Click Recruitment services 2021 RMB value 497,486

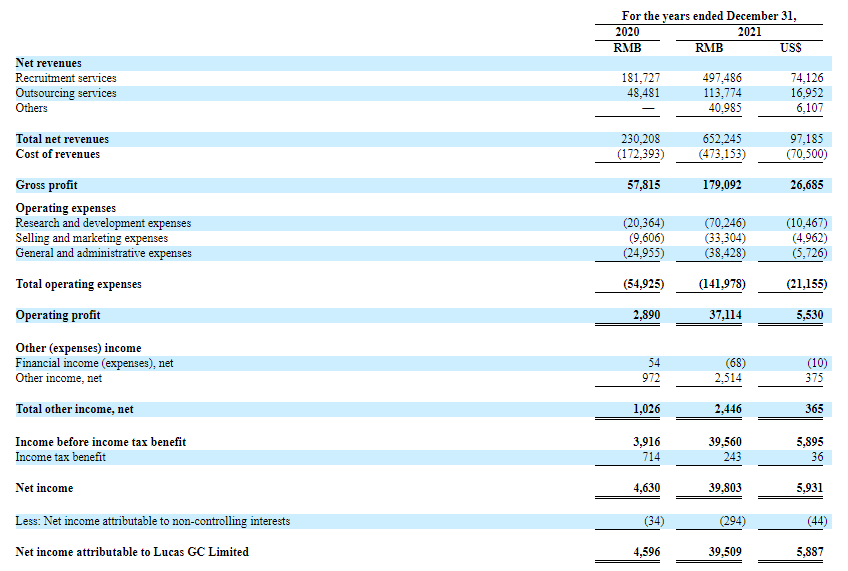pyautogui.click(x=722, y=78)
